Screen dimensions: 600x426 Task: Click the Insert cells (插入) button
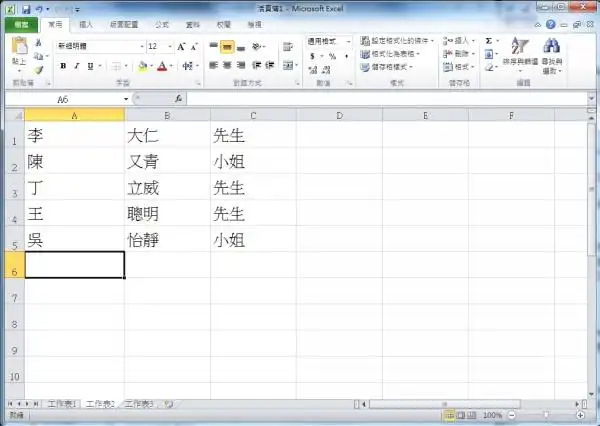click(459, 41)
